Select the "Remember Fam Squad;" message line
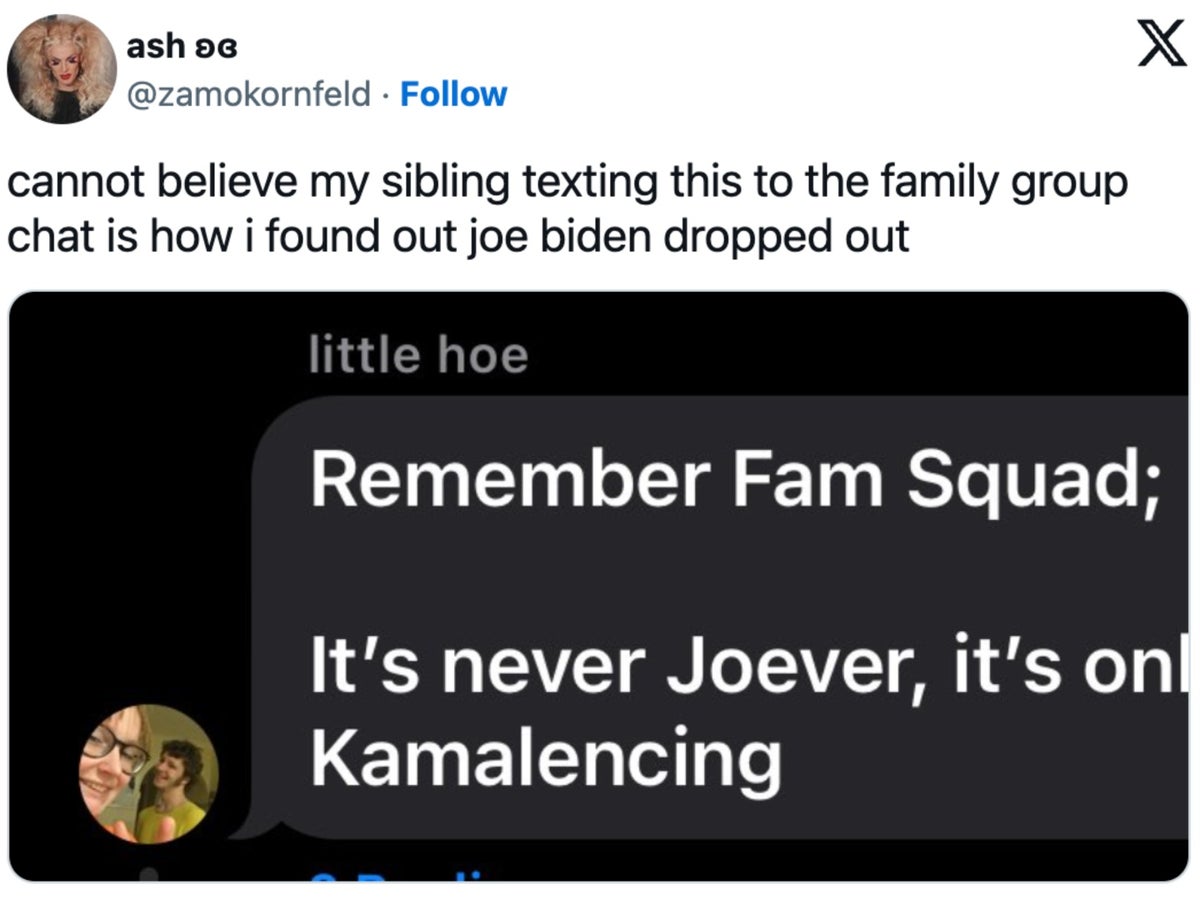1200x900 pixels. pyautogui.click(x=736, y=478)
